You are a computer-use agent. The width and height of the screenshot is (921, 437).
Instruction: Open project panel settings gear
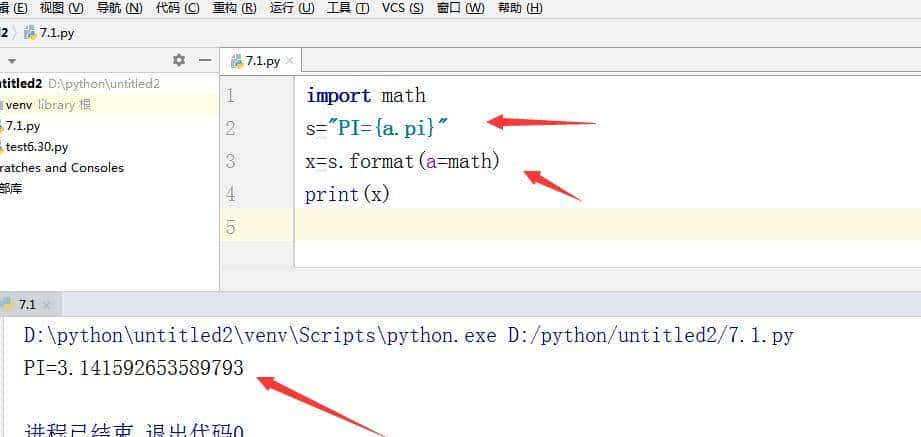[x=179, y=60]
